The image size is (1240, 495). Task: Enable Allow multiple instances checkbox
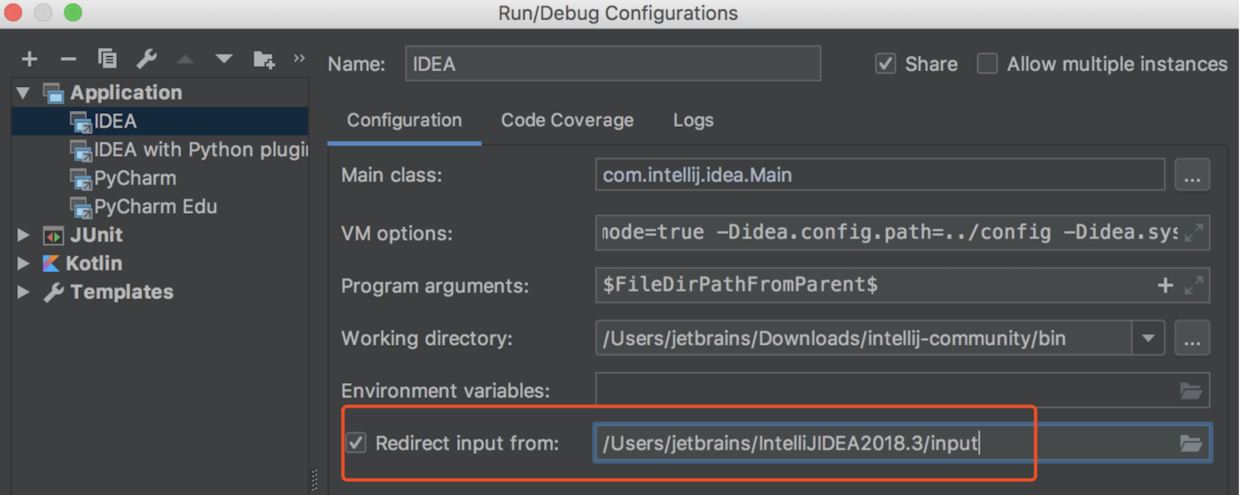[987, 64]
